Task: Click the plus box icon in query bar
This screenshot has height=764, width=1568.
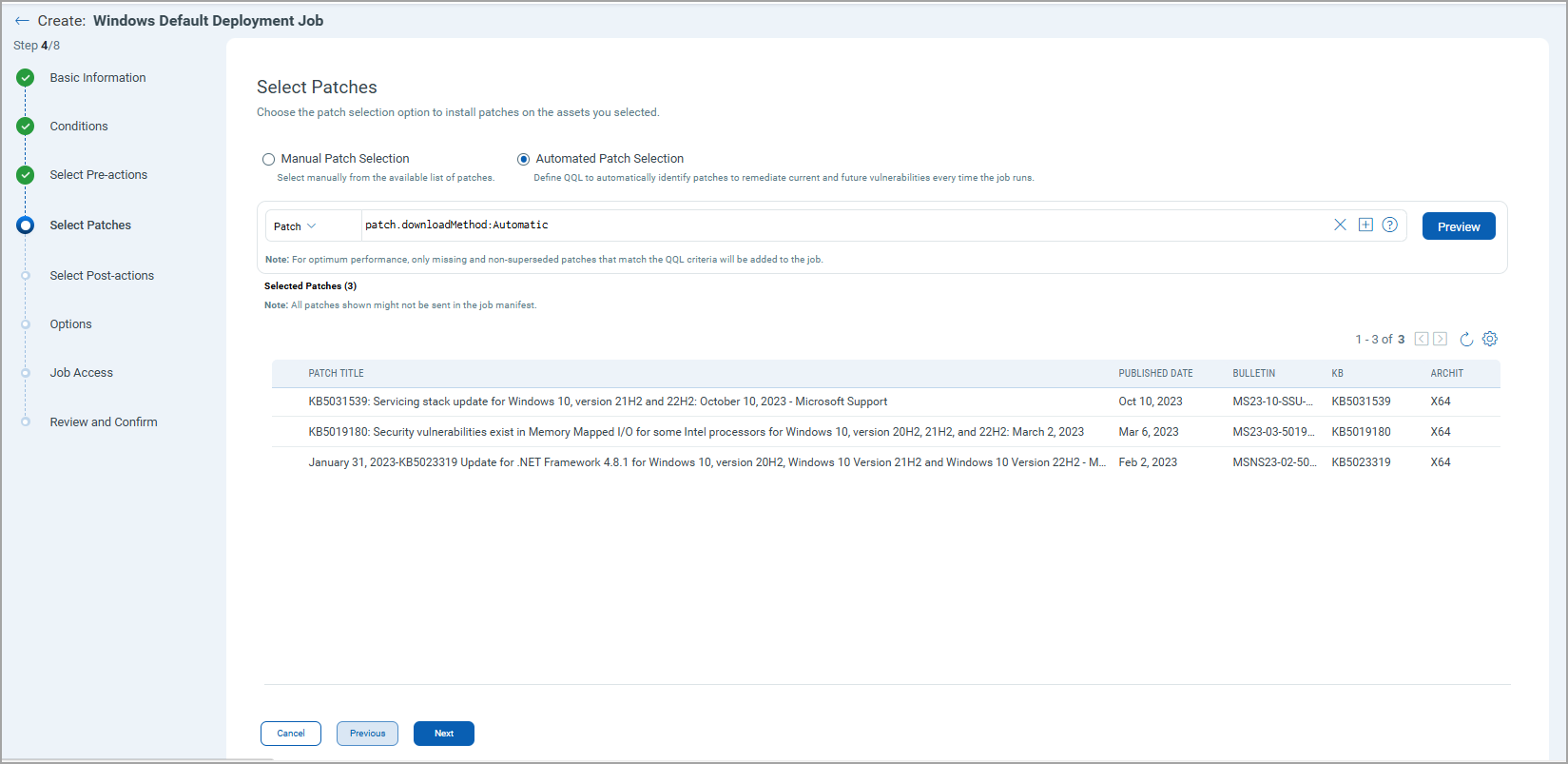Action: click(x=1365, y=225)
